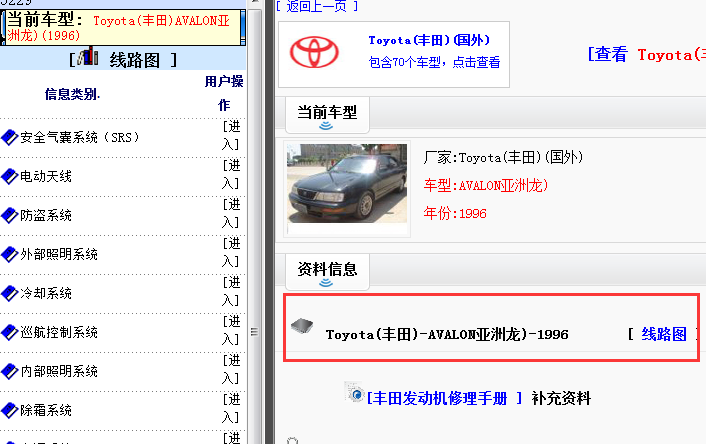Image resolution: width=706 pixels, height=444 pixels.
Task: Select 除霜系统 row text
Action: pyautogui.click(x=46, y=410)
